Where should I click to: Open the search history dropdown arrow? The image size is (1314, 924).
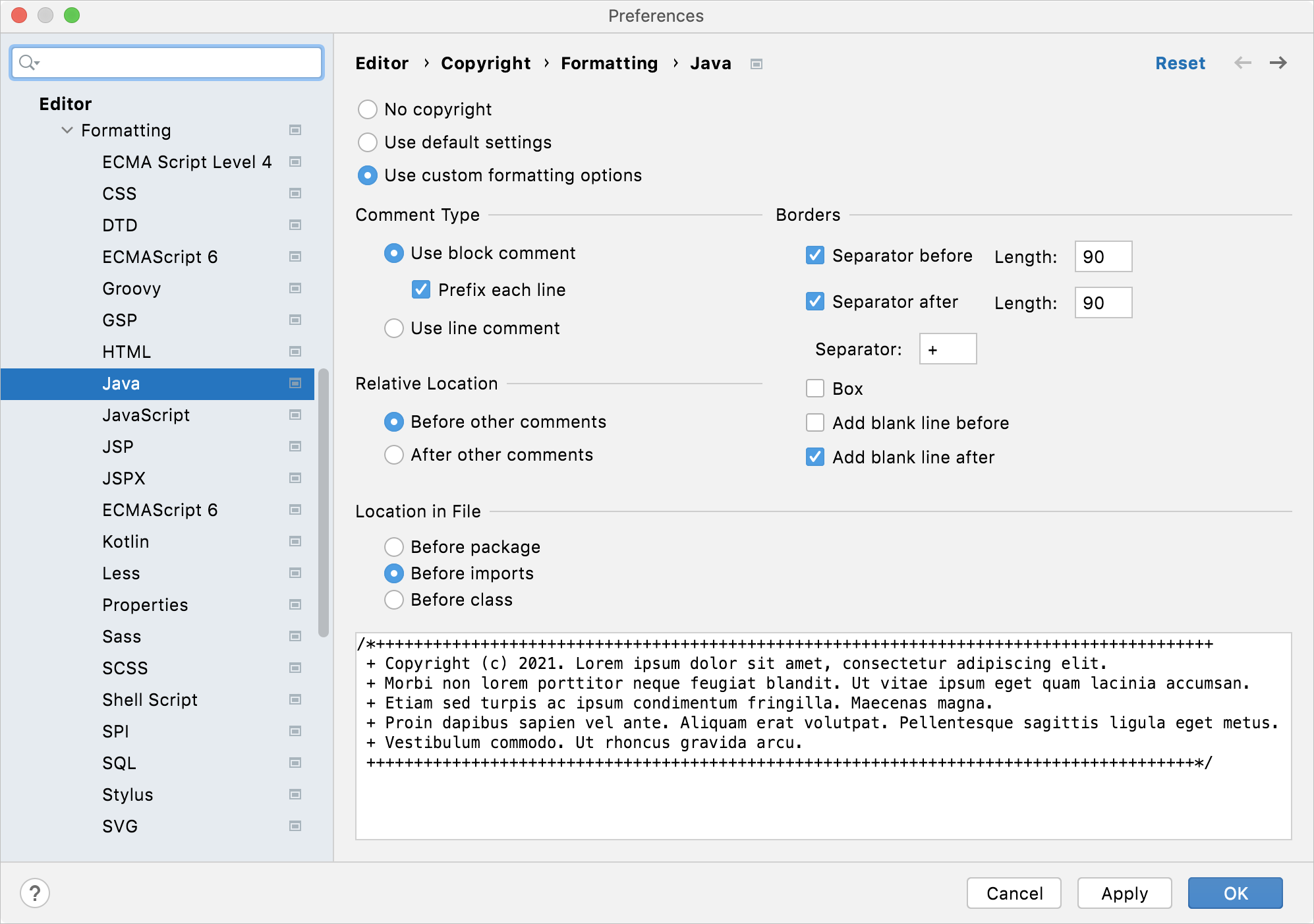pyautogui.click(x=38, y=63)
